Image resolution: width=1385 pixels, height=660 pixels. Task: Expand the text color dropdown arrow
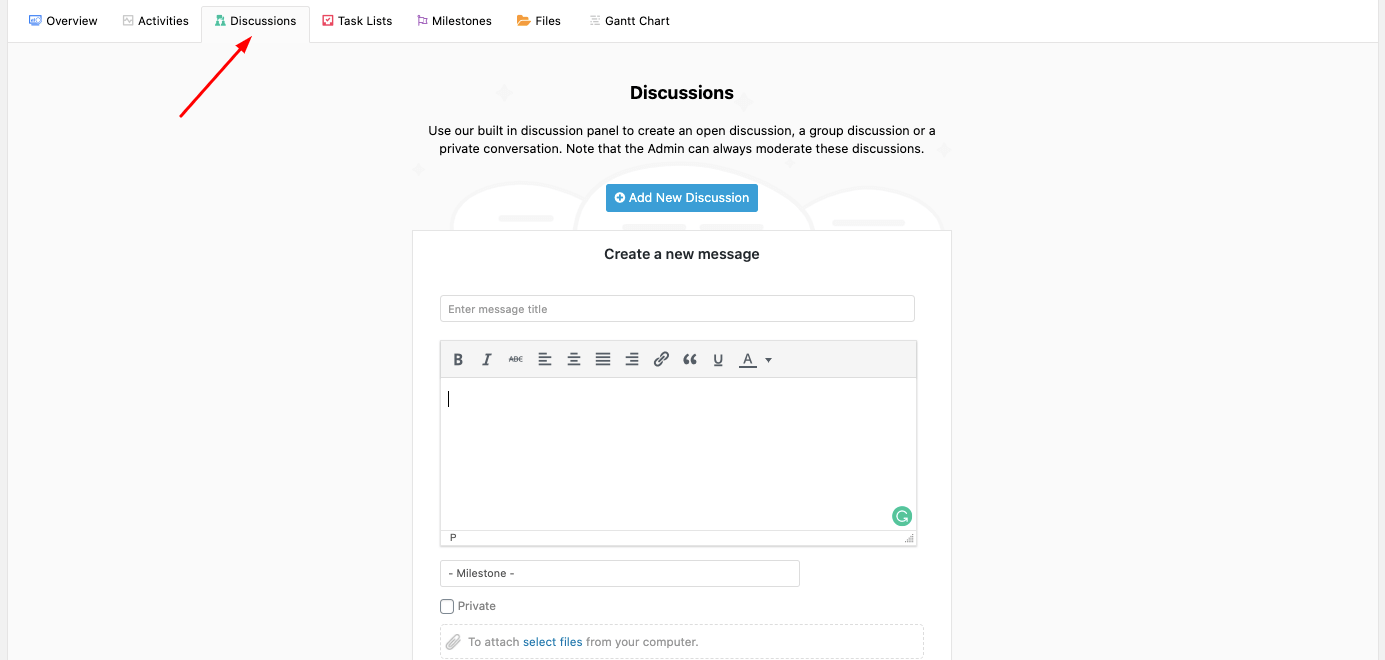pyautogui.click(x=769, y=360)
